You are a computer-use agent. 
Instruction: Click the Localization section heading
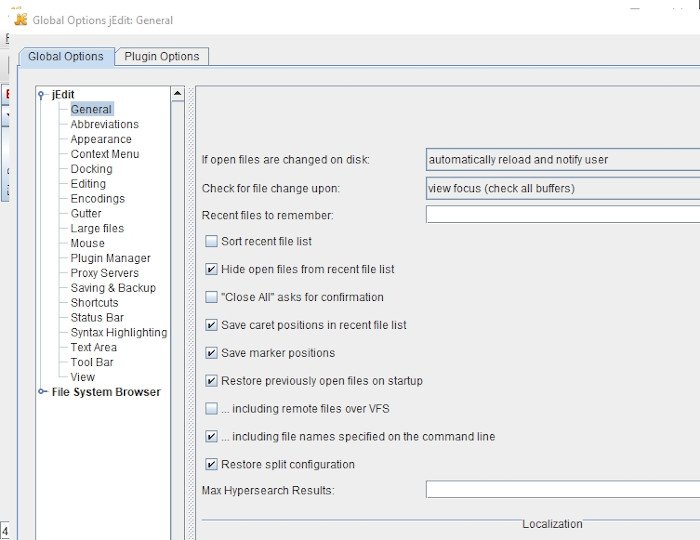point(552,524)
